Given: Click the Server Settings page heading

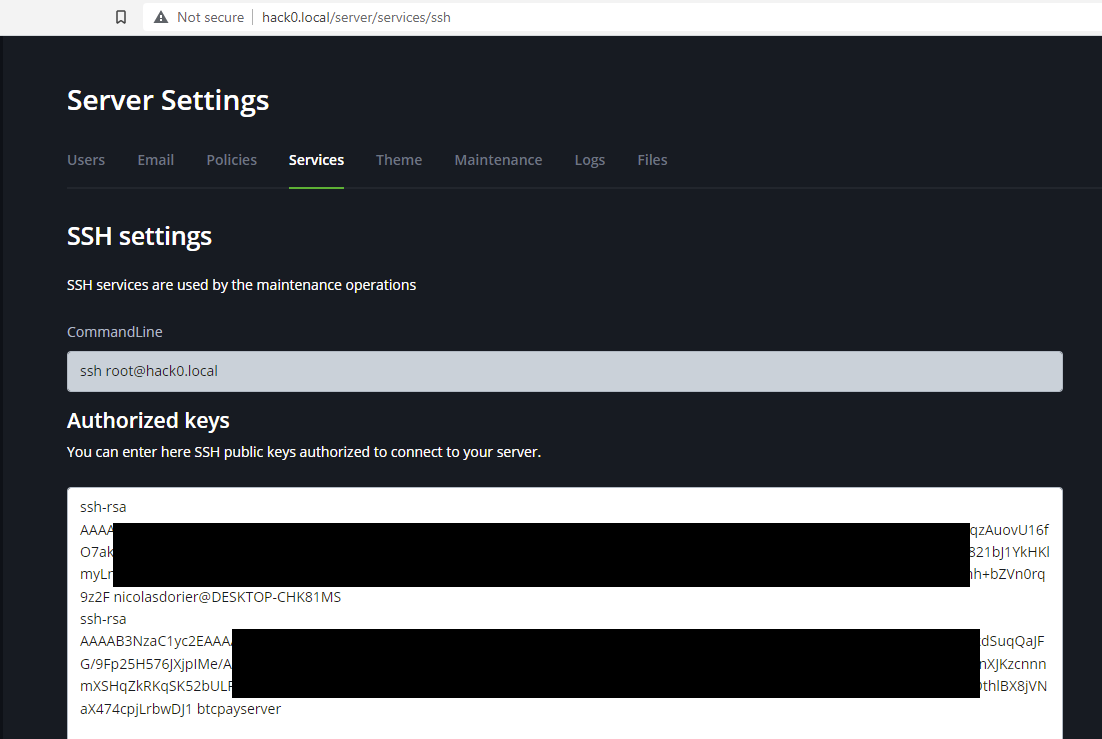Looking at the screenshot, I should [167, 100].
